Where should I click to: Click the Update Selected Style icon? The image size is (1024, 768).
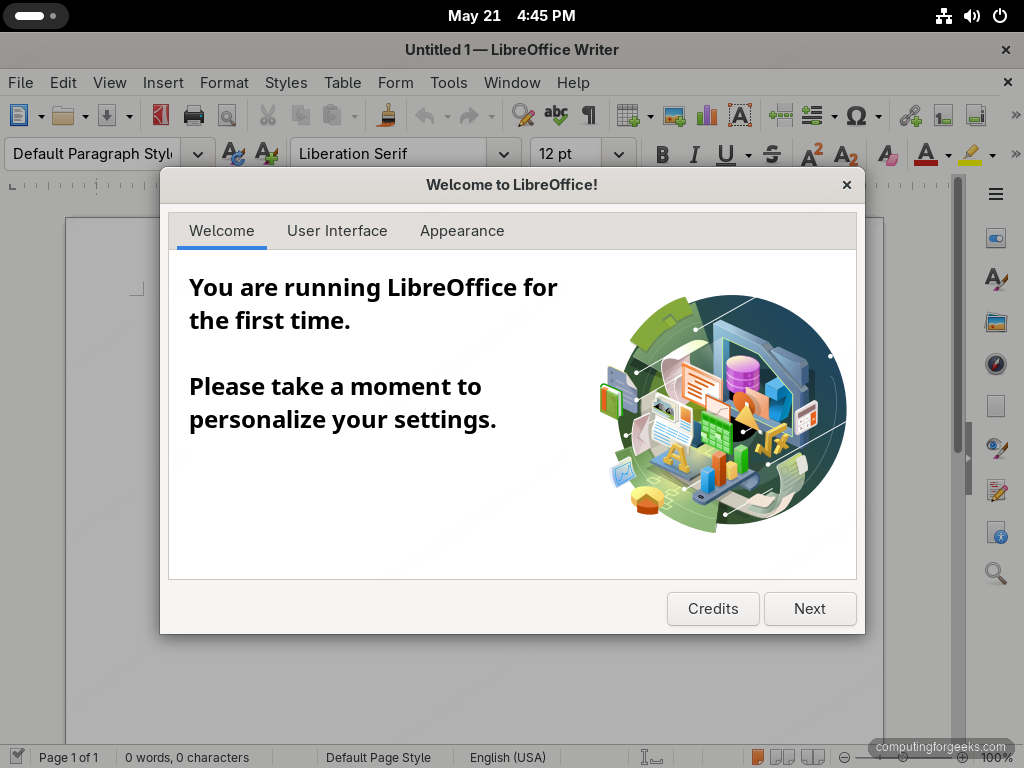click(233, 154)
